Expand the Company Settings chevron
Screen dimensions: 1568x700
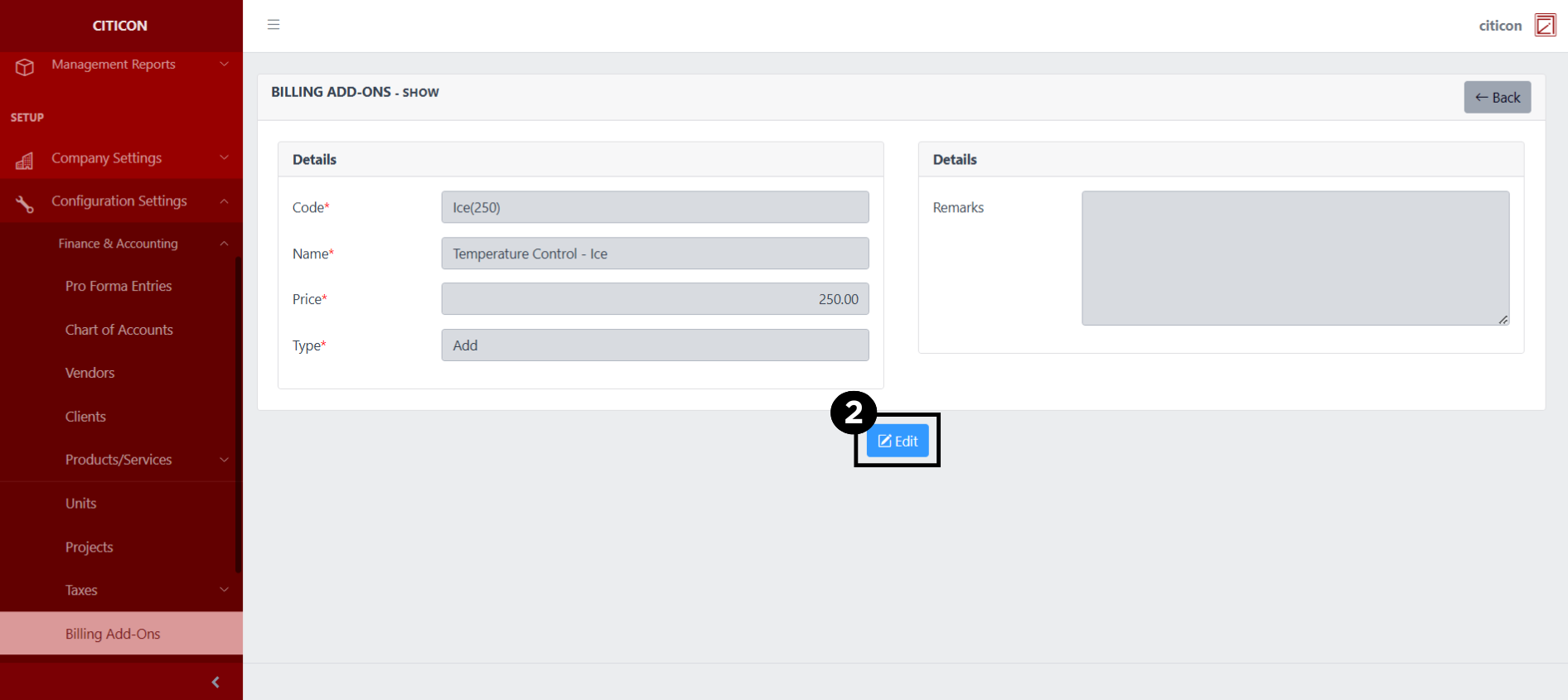(224, 158)
